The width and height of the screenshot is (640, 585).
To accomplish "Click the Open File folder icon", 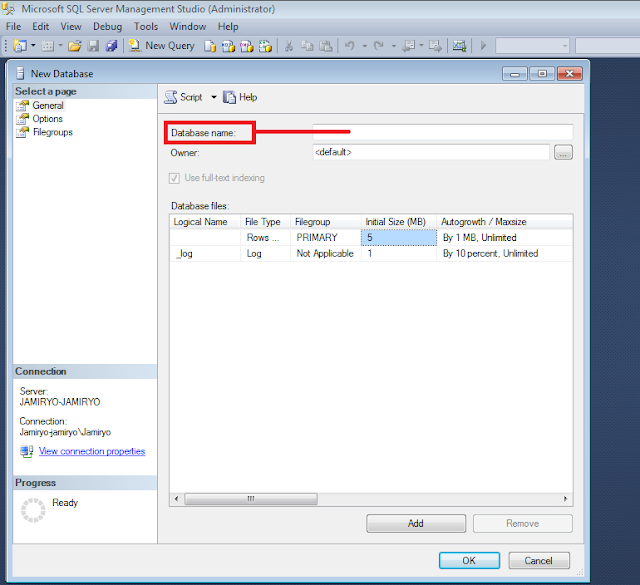I will (x=75, y=46).
